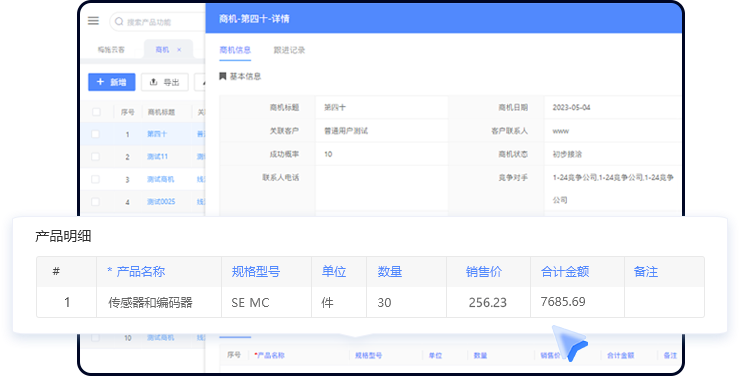Click the 销售价 header in product card

pos(484,272)
